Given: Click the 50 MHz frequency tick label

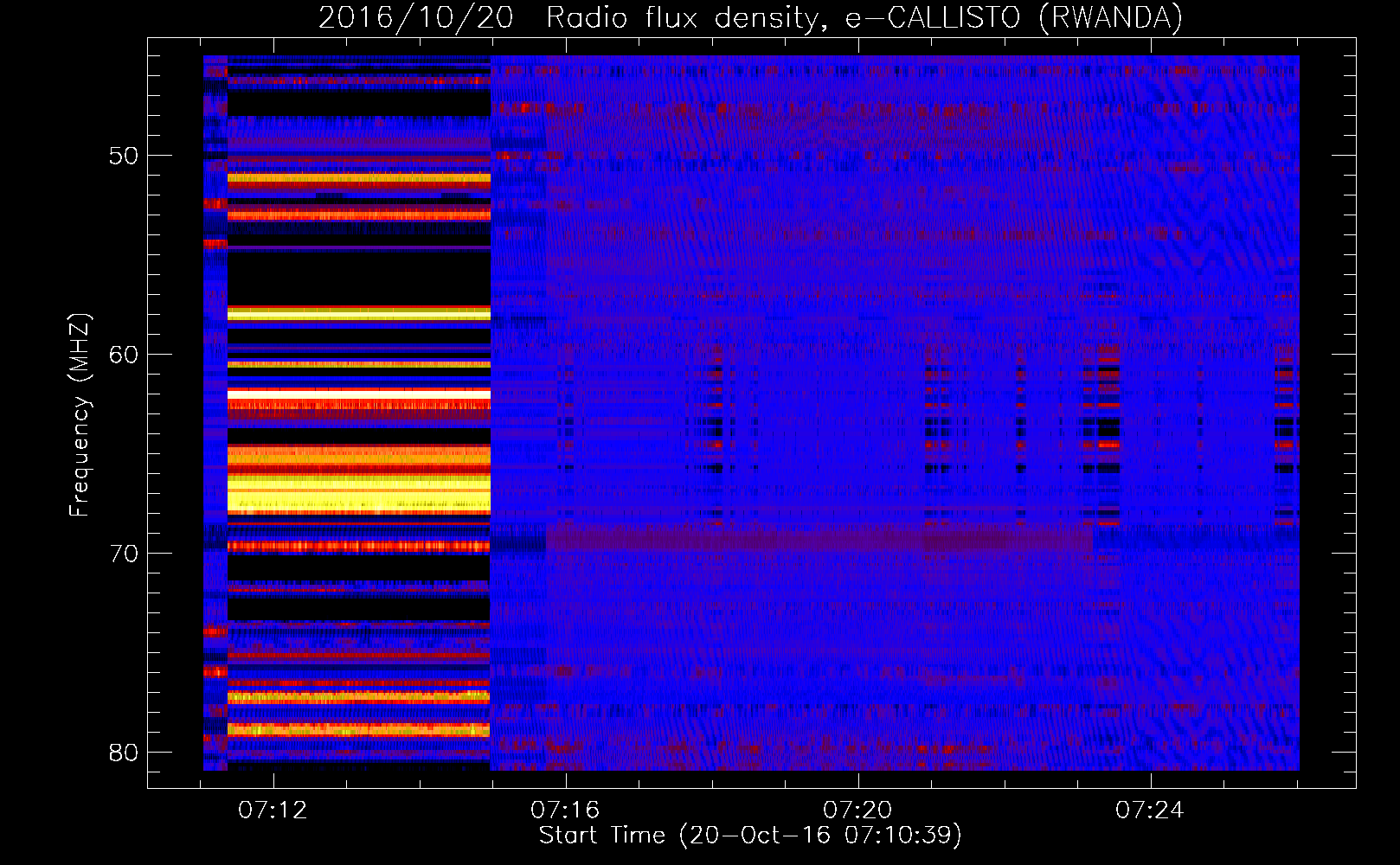Looking at the screenshot, I should pyautogui.click(x=124, y=156).
